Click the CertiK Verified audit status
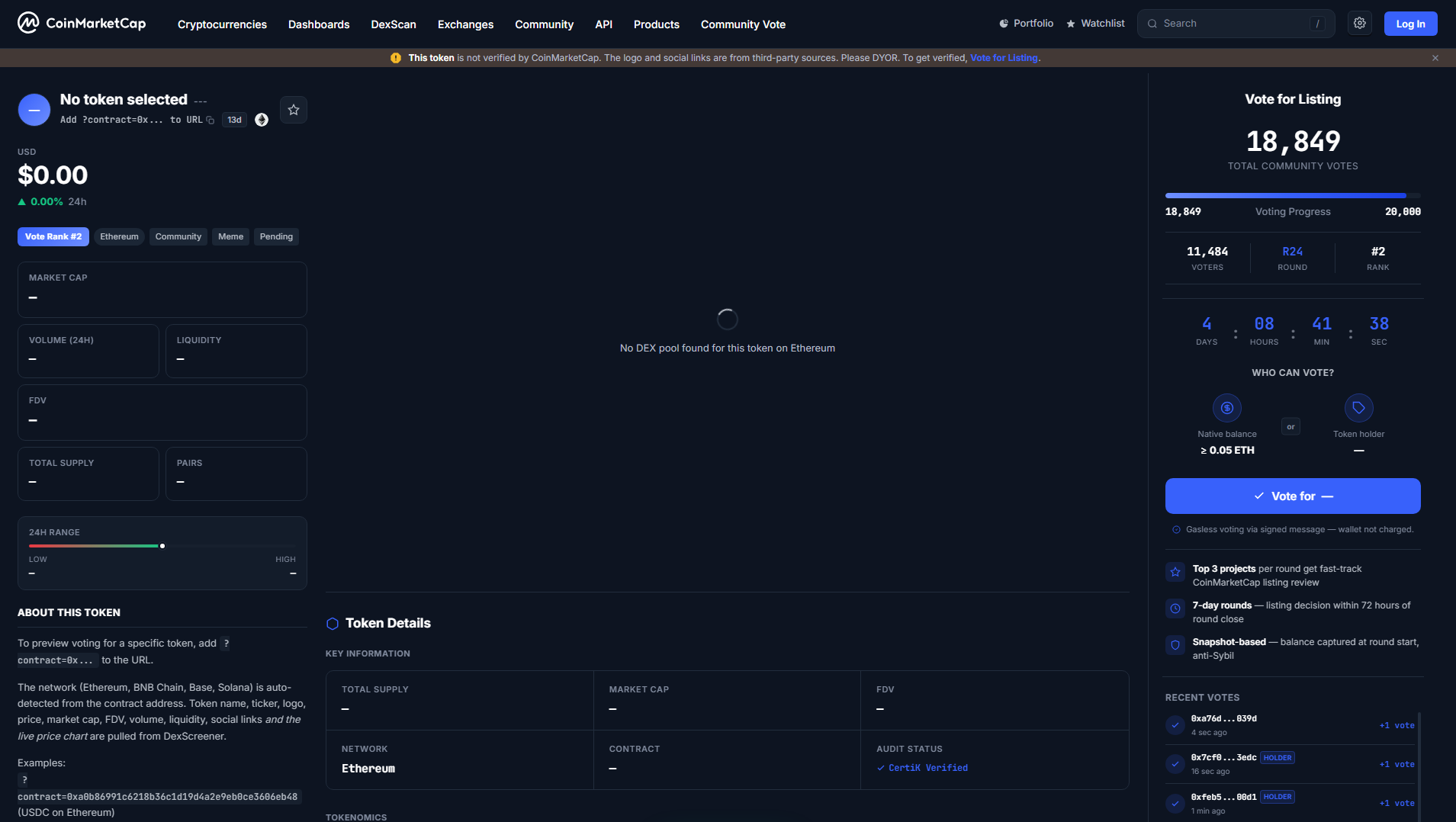Screen dimensions: 1456x822 pos(922,768)
